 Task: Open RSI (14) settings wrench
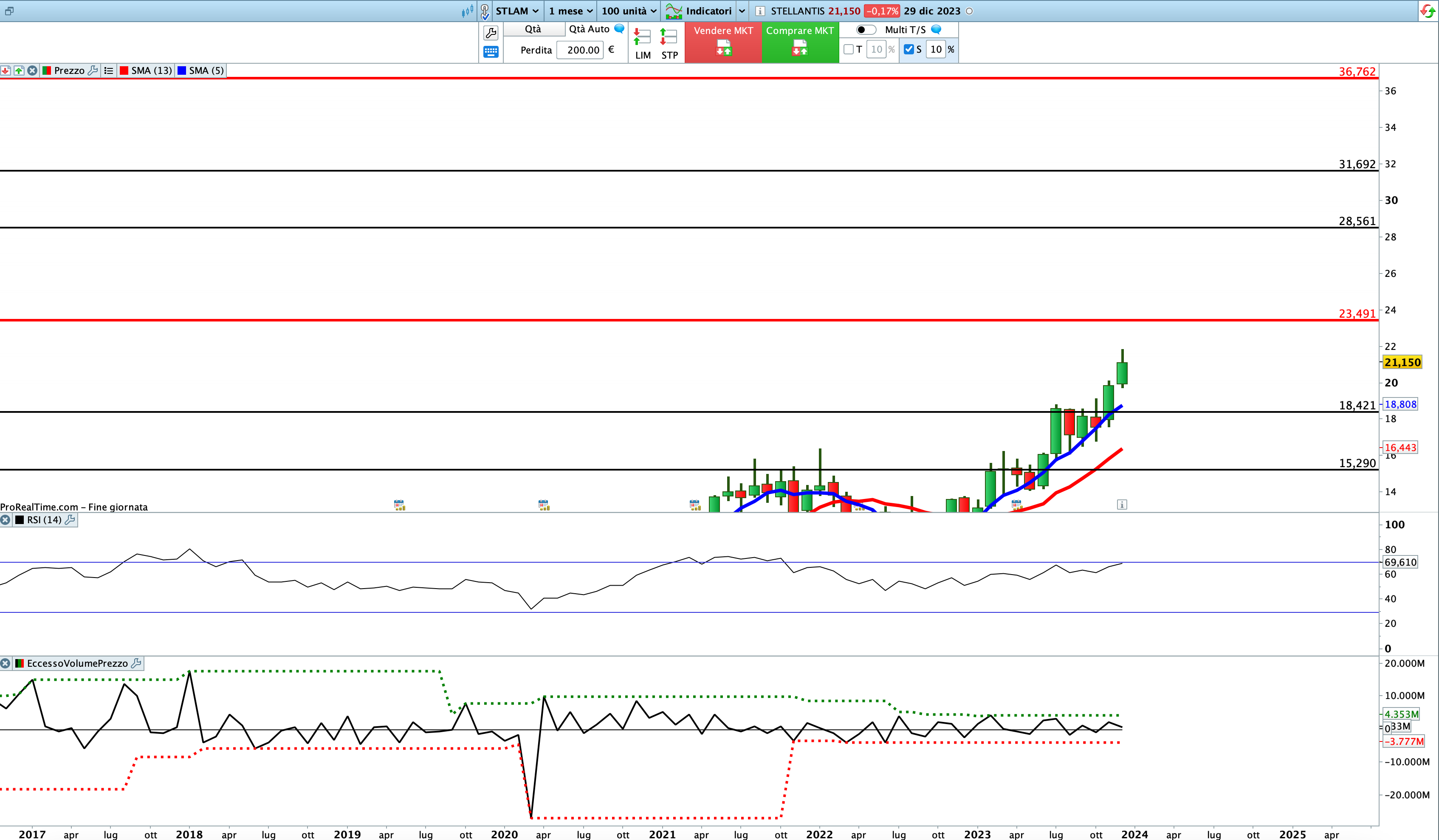pyautogui.click(x=70, y=520)
